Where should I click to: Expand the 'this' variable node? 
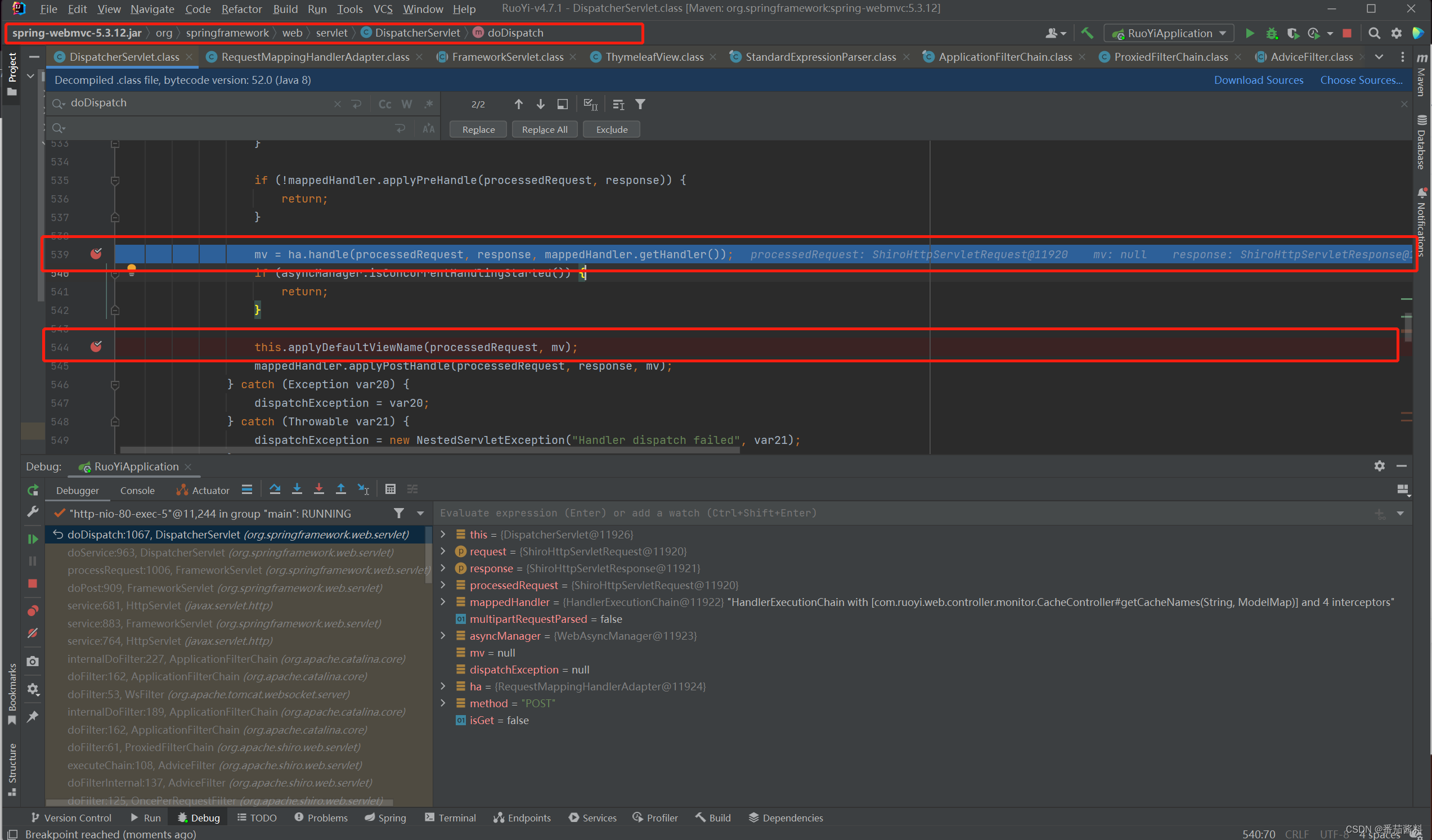pyautogui.click(x=443, y=534)
